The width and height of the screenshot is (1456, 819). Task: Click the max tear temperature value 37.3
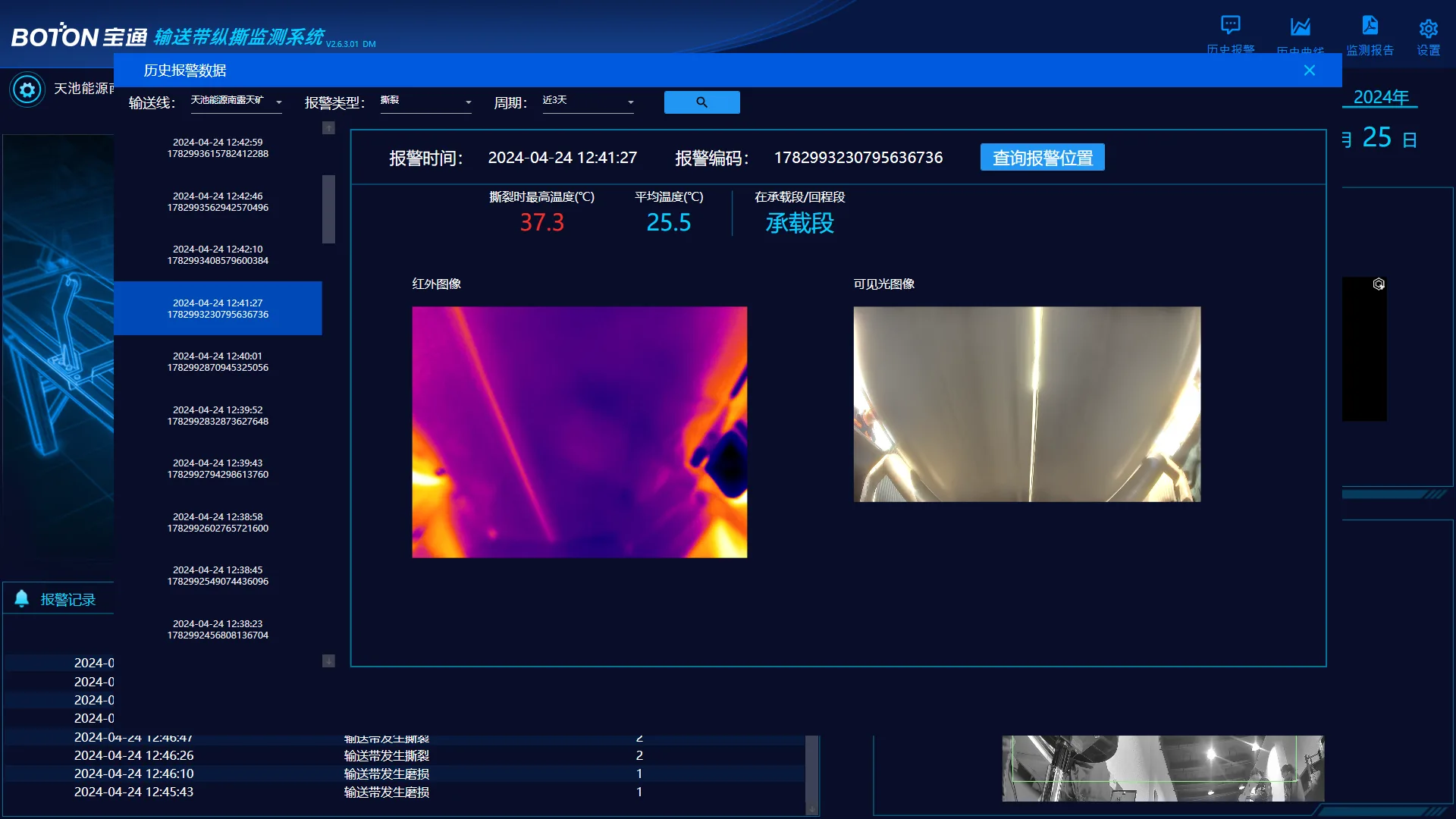pyautogui.click(x=541, y=222)
